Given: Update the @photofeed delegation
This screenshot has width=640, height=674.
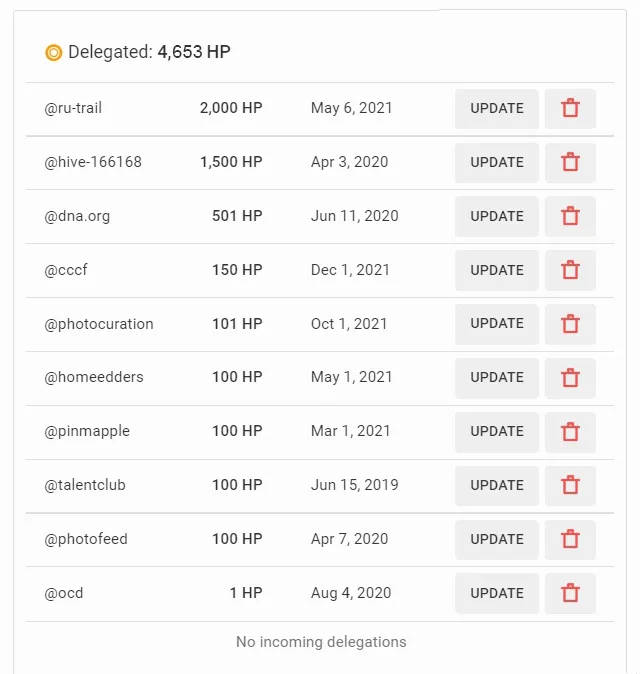Looking at the screenshot, I should 497,539.
